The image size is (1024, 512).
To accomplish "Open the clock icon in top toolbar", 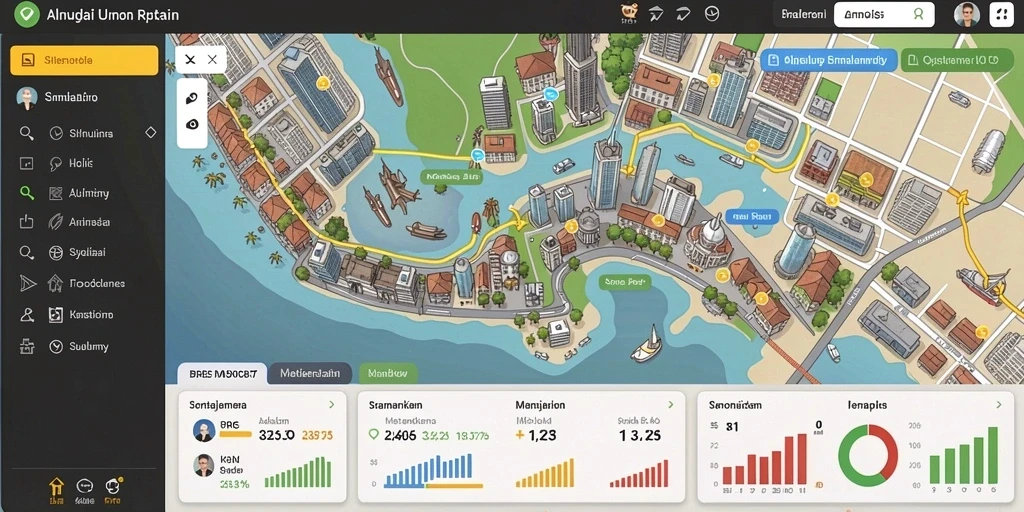I will [x=712, y=13].
